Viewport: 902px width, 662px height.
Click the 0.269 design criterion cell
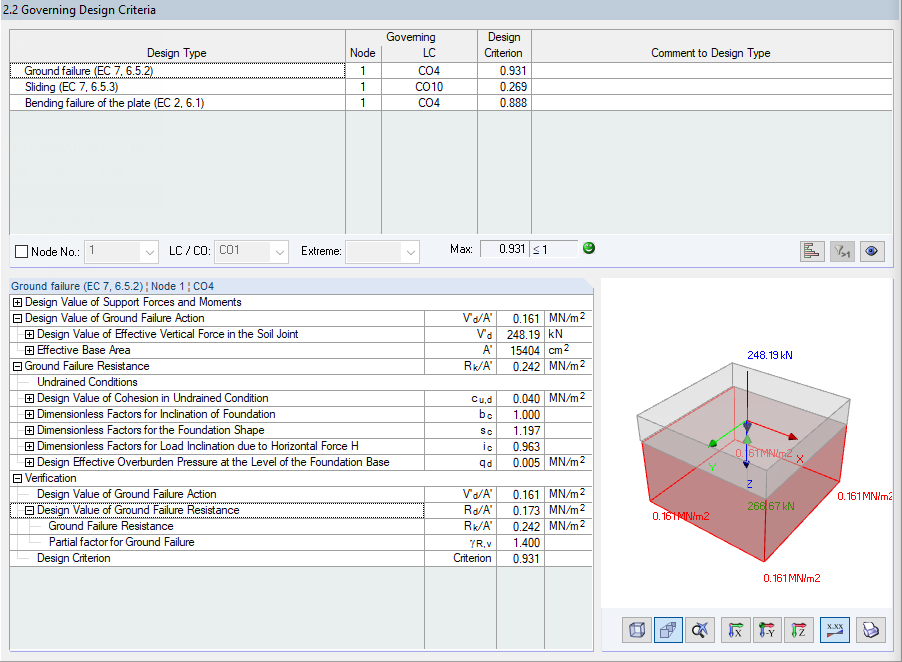(504, 87)
